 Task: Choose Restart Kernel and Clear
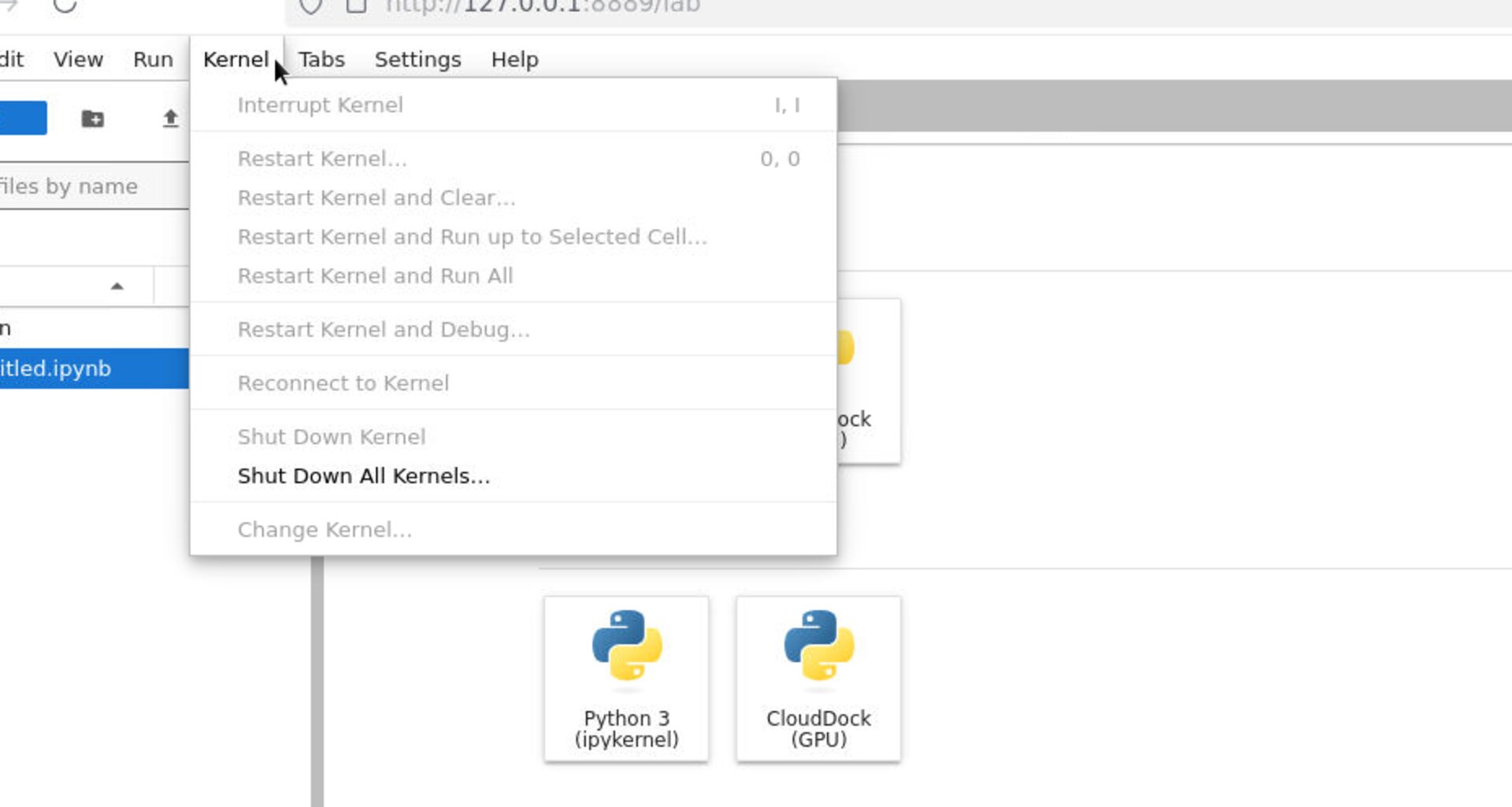click(376, 198)
